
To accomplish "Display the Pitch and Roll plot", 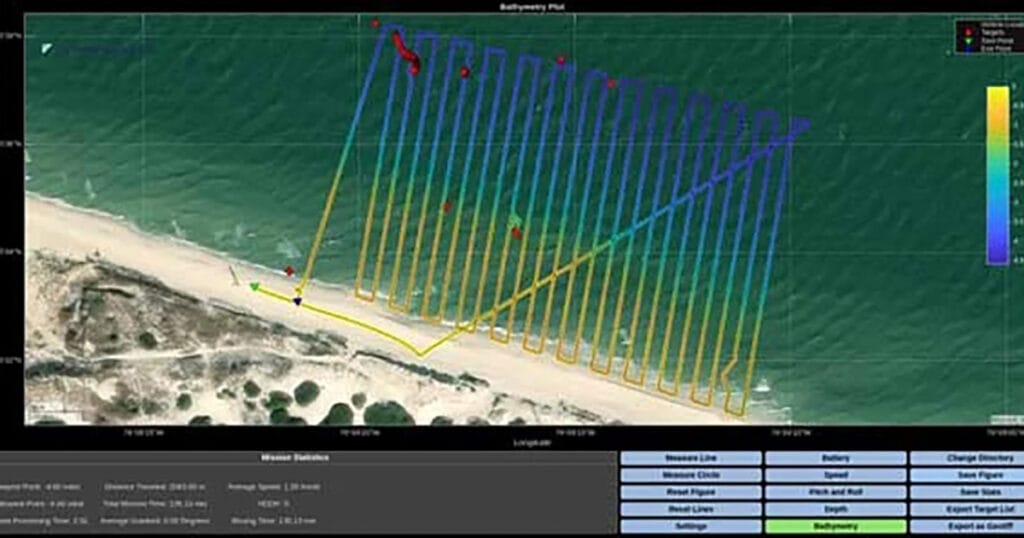I will click(835, 492).
